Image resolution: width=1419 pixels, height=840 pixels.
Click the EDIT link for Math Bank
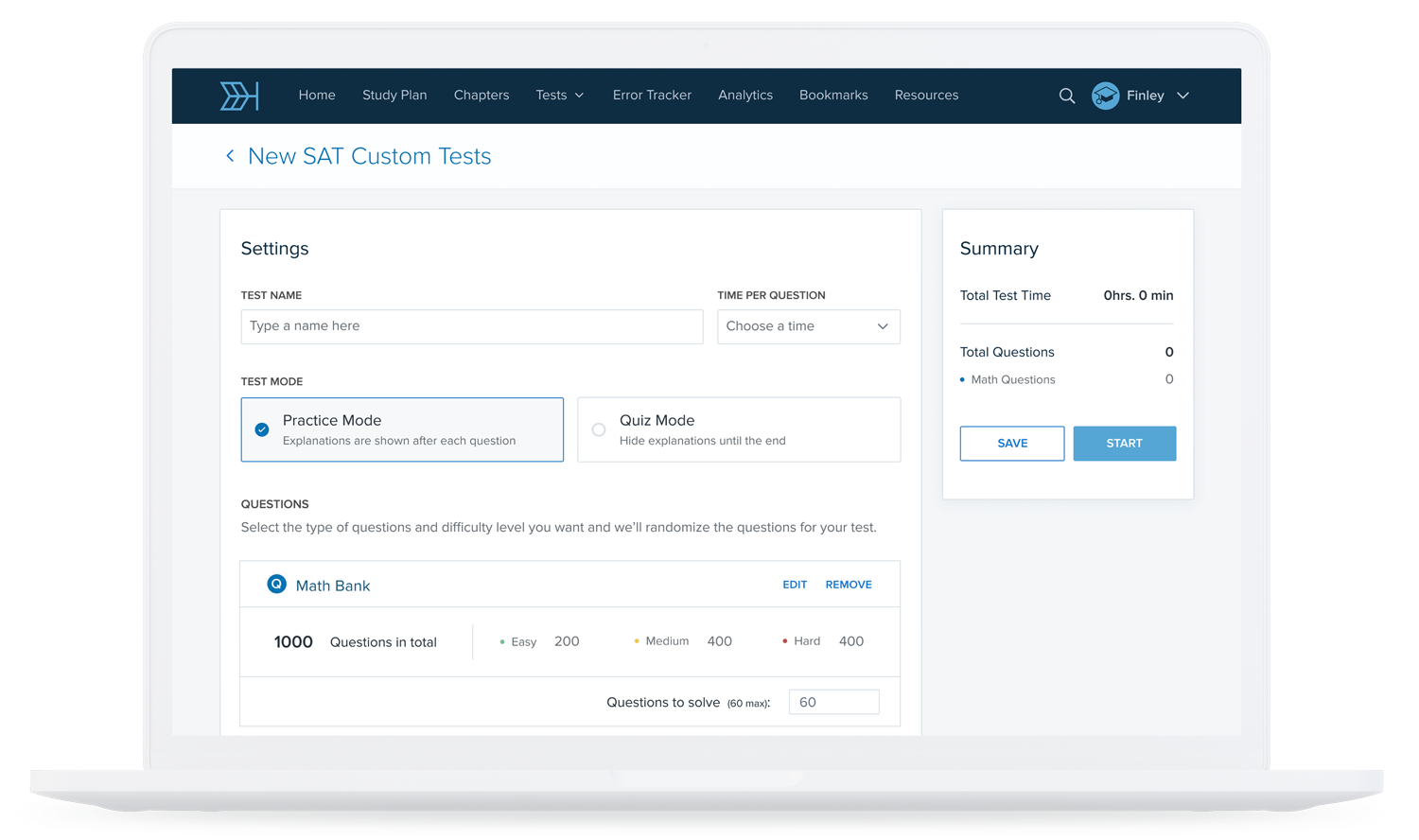click(x=794, y=585)
